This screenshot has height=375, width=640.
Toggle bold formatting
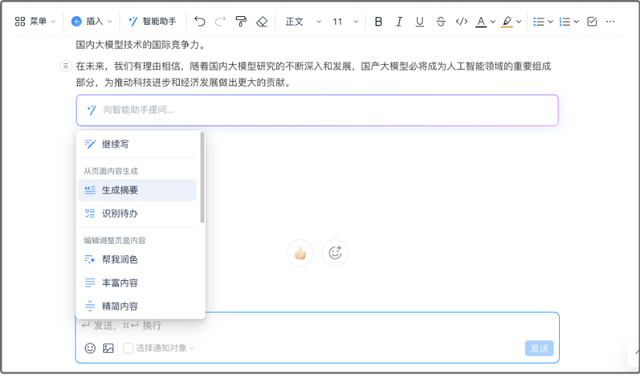click(x=378, y=21)
